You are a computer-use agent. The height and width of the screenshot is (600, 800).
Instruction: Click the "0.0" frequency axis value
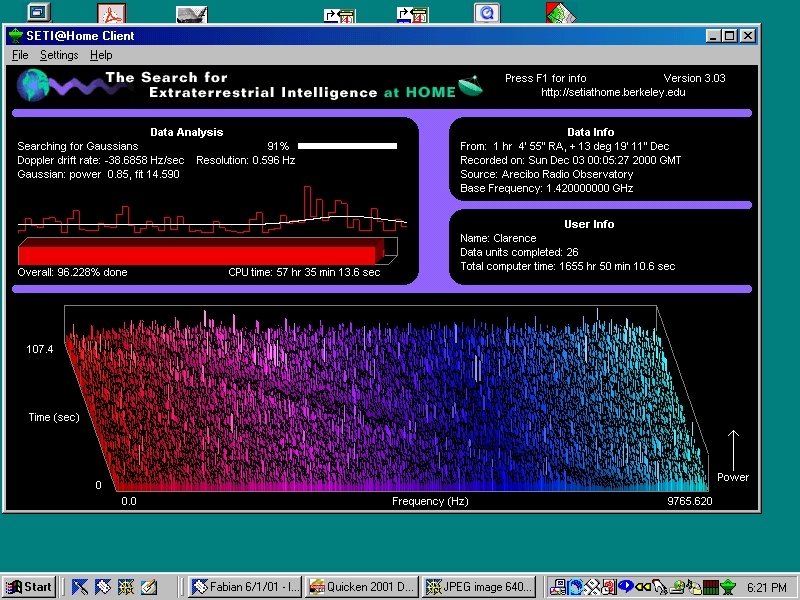point(129,502)
